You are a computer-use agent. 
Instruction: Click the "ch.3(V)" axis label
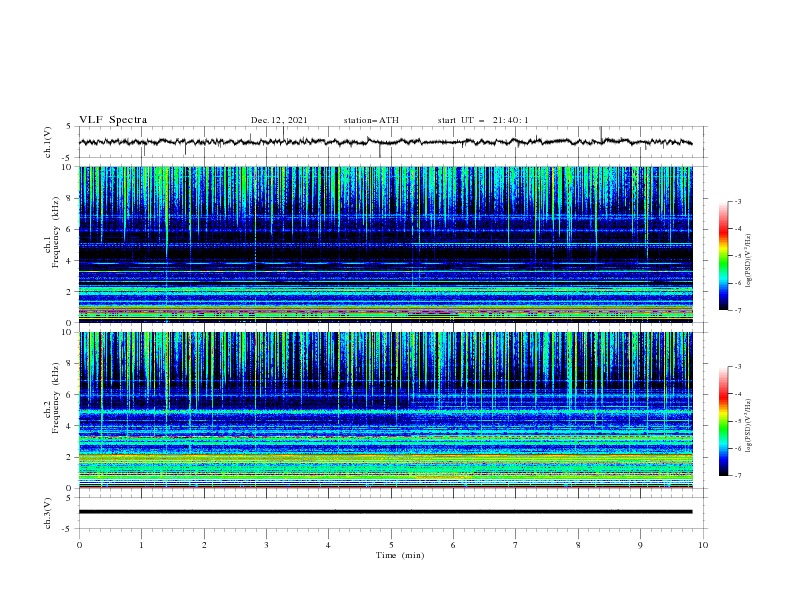point(48,513)
